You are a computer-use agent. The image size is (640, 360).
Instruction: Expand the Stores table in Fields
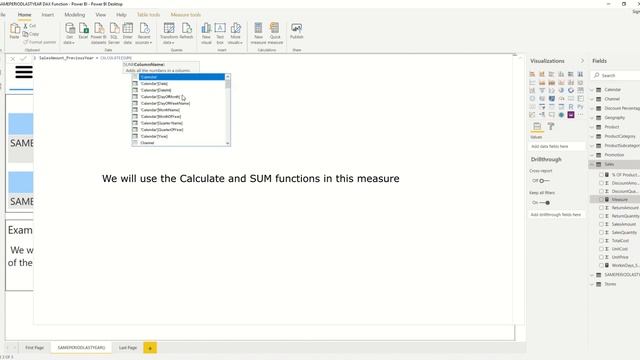592,284
